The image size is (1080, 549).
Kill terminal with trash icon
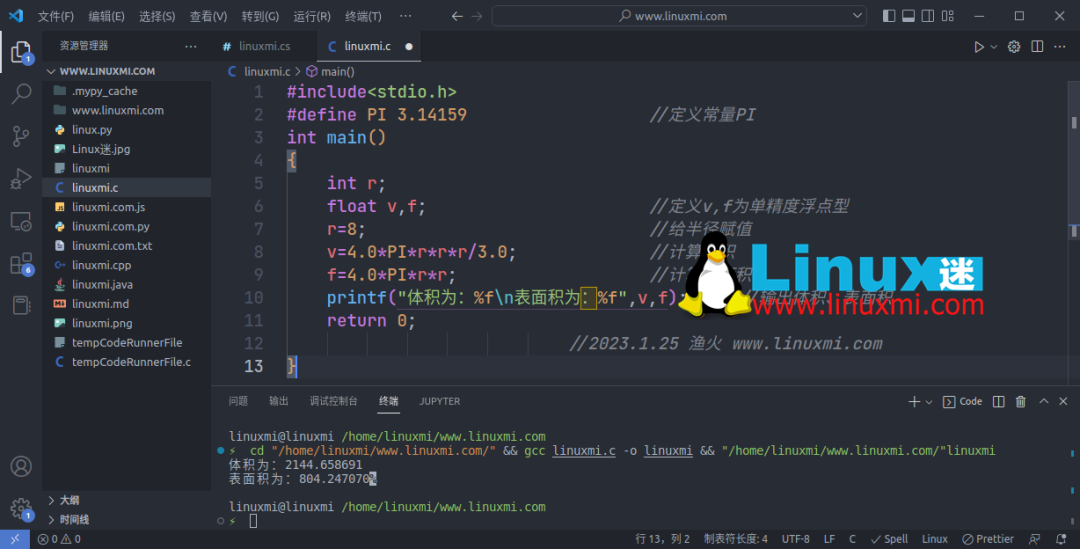1021,402
